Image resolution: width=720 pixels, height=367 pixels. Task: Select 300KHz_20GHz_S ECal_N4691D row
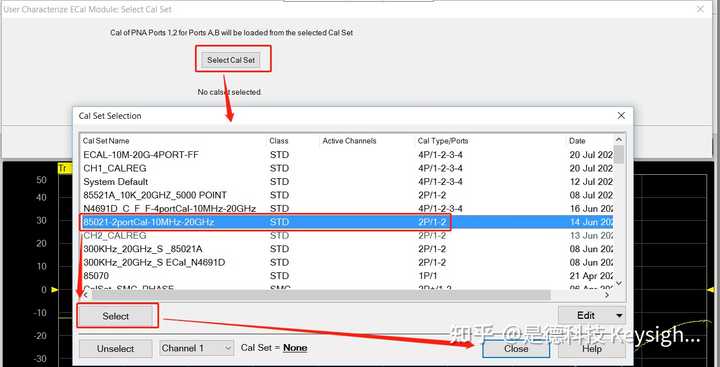[347, 262]
